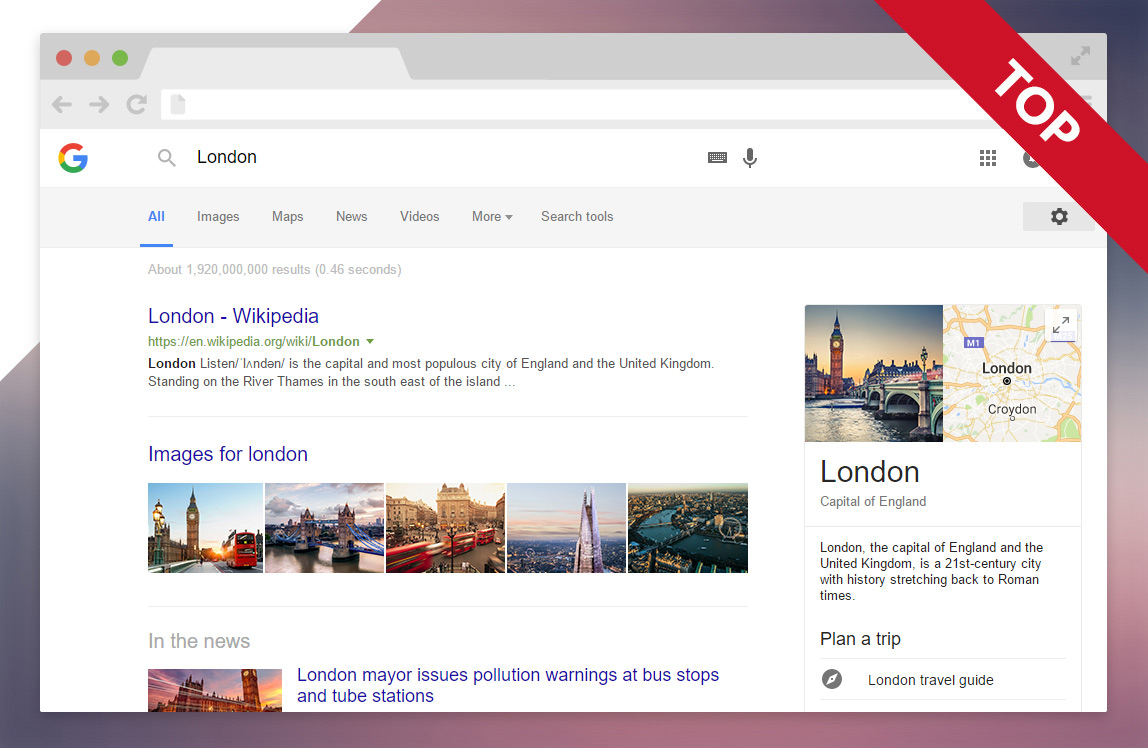Click the London title in knowledge panel
This screenshot has height=748, width=1148.
(x=869, y=472)
